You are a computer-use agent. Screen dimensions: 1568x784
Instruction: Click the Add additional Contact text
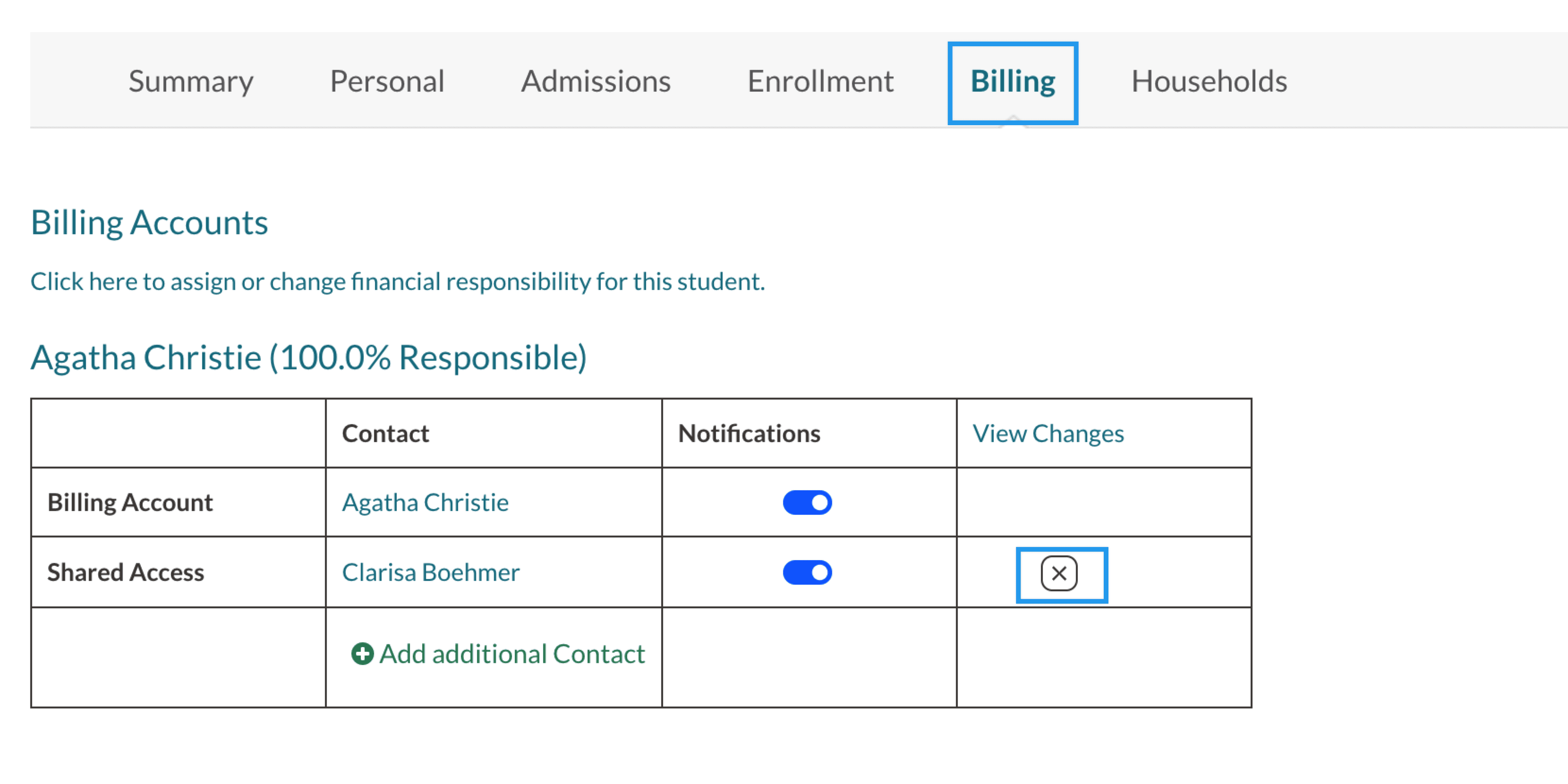pyautogui.click(x=512, y=654)
